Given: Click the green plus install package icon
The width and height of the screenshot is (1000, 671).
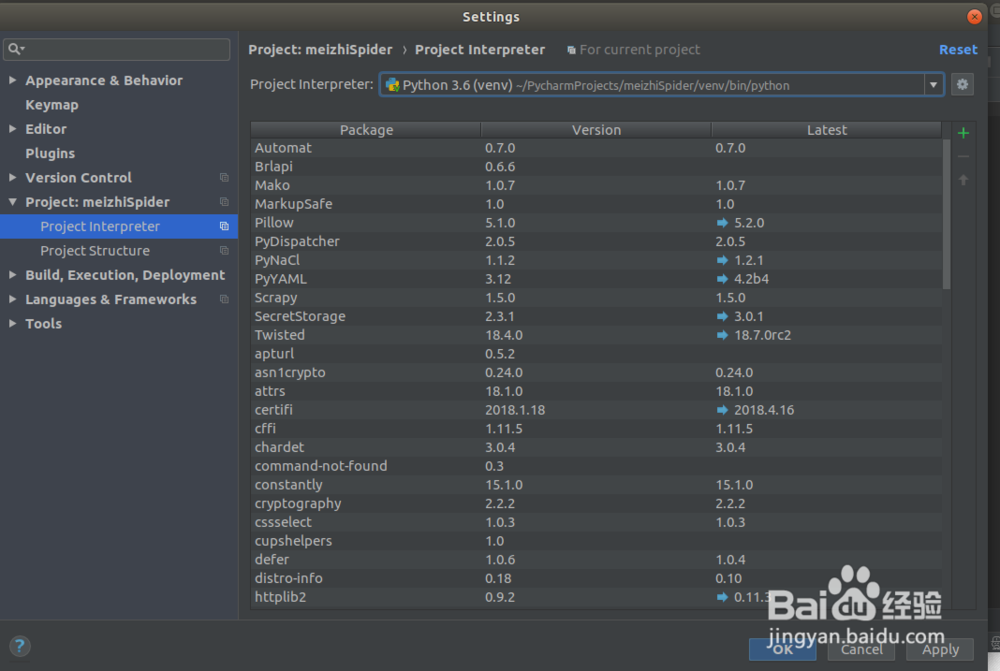Looking at the screenshot, I should click(963, 133).
